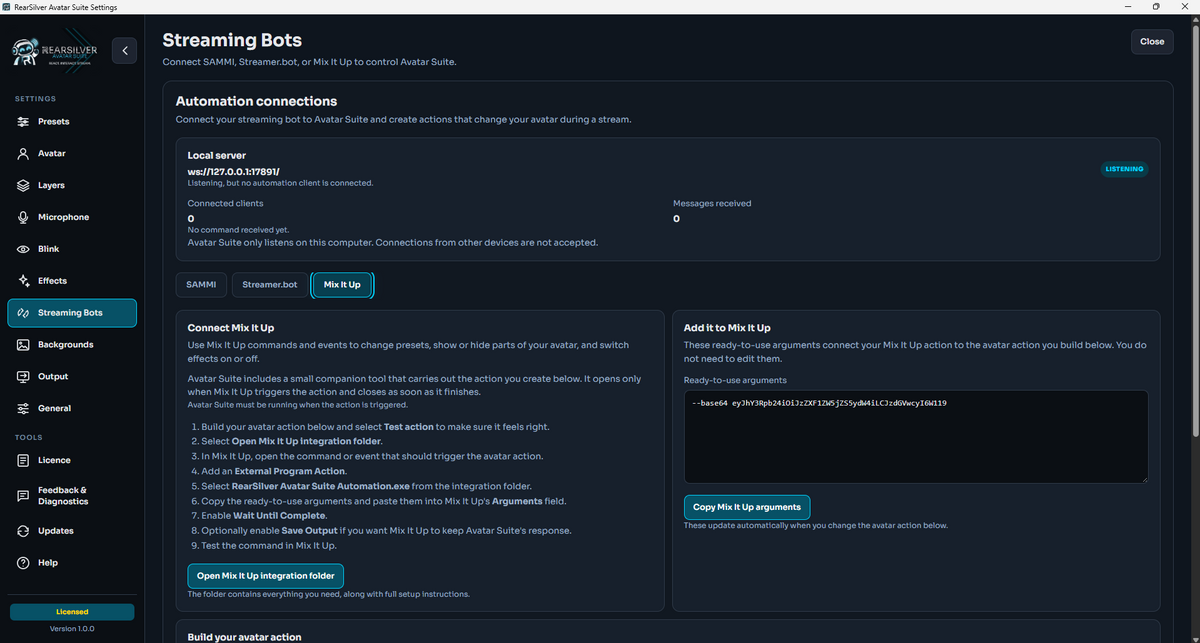1200x643 pixels.
Task: Open the Avatar settings page
Action: point(72,154)
